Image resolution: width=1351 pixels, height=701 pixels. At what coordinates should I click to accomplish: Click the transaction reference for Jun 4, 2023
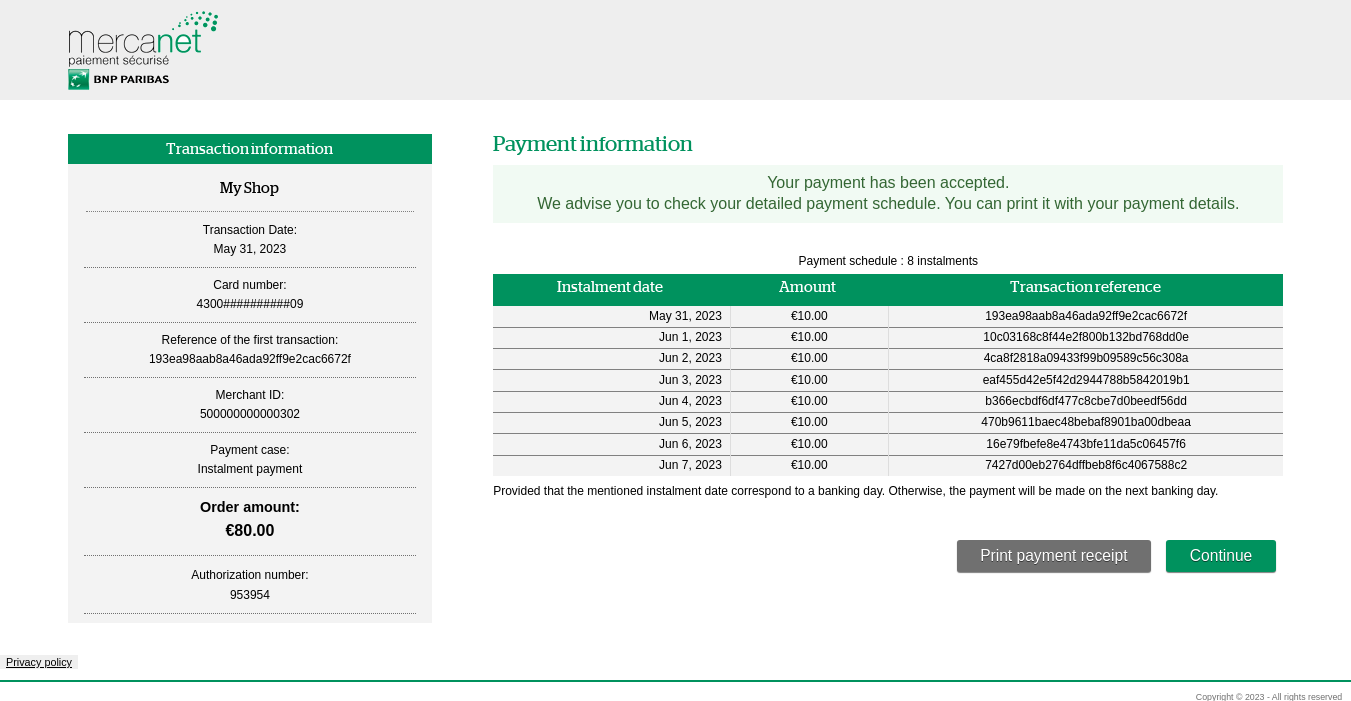pyautogui.click(x=1085, y=401)
